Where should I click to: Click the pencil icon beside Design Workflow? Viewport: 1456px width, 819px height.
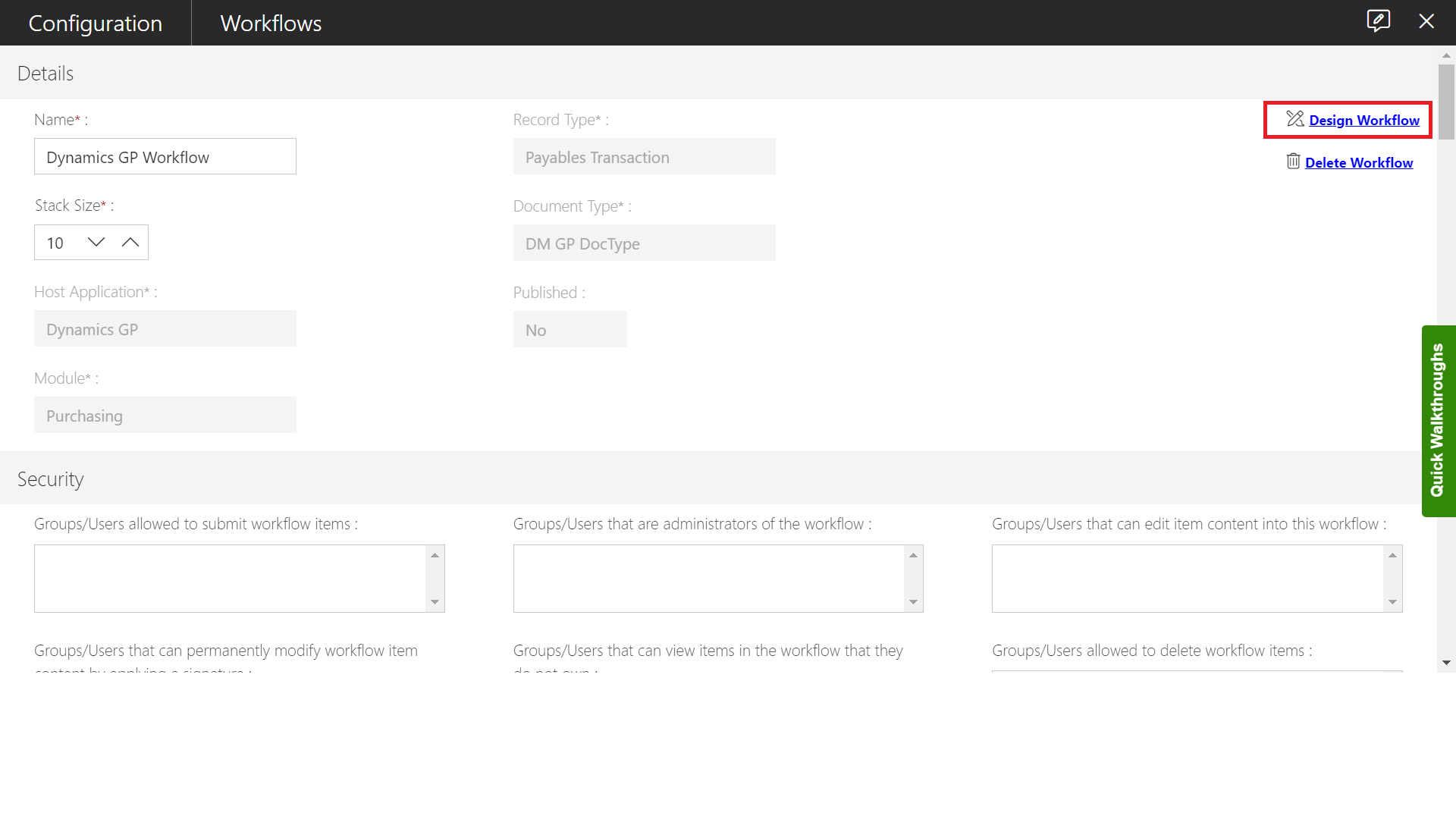[x=1294, y=119]
